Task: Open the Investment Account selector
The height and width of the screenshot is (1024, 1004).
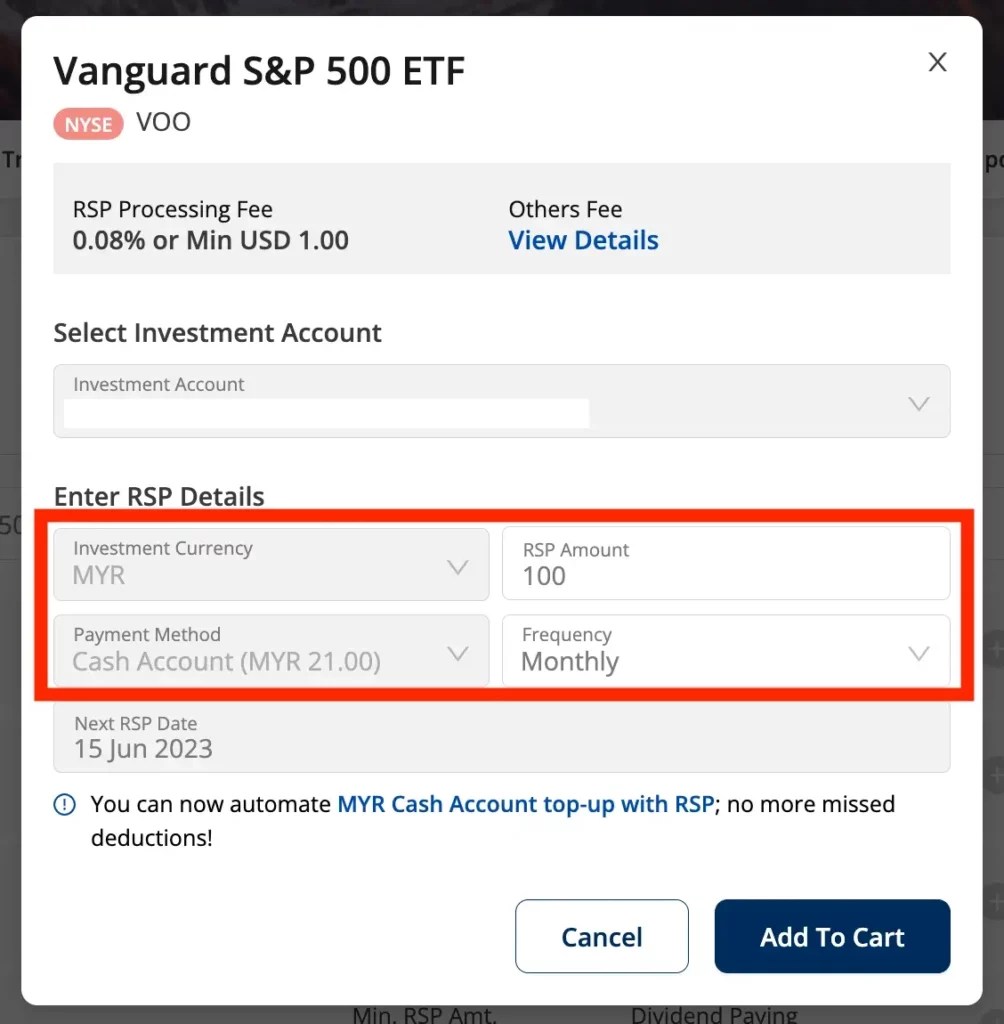Action: pos(500,403)
